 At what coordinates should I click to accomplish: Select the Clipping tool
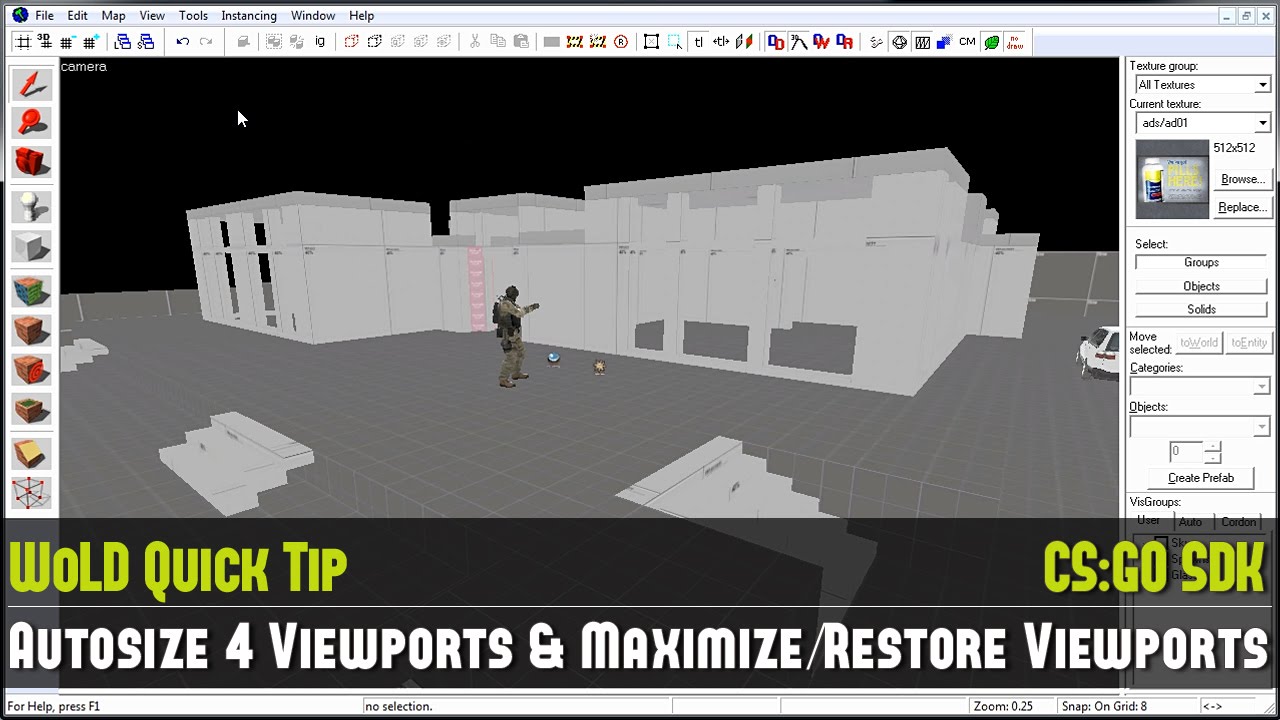(x=32, y=453)
